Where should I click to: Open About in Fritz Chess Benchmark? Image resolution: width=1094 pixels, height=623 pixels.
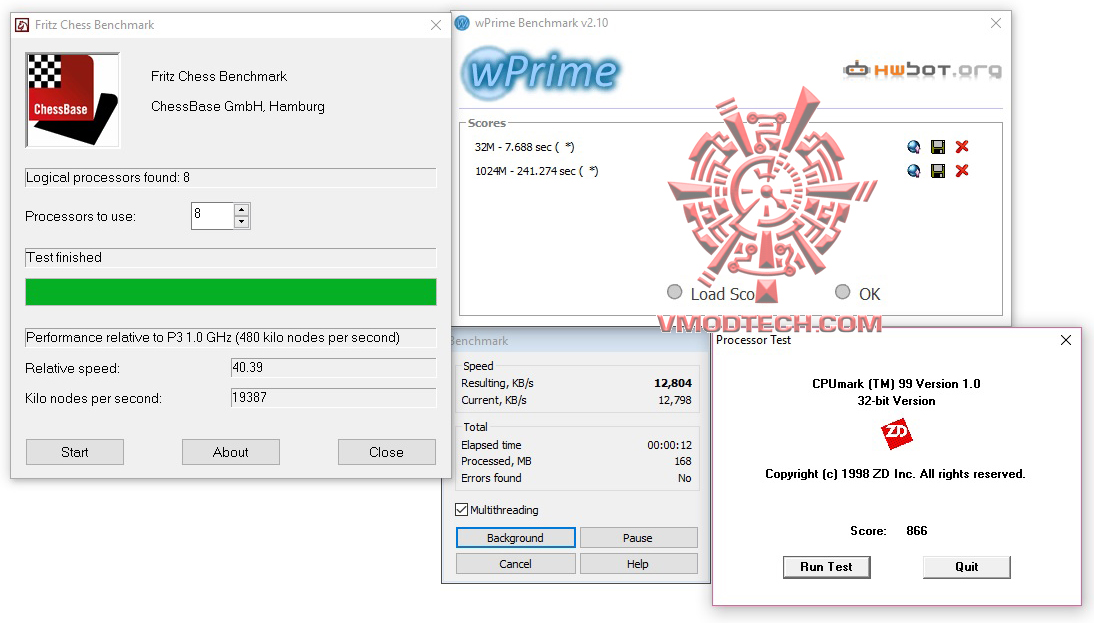[230, 452]
